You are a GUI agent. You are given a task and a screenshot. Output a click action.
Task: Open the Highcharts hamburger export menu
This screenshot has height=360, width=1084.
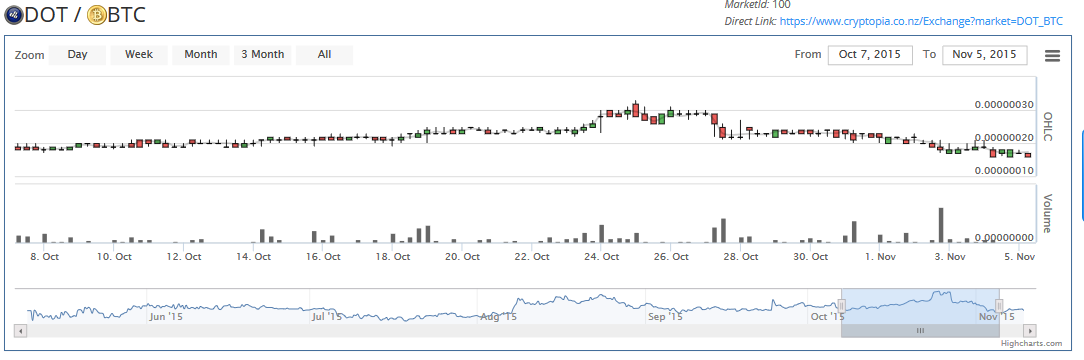point(1052,56)
